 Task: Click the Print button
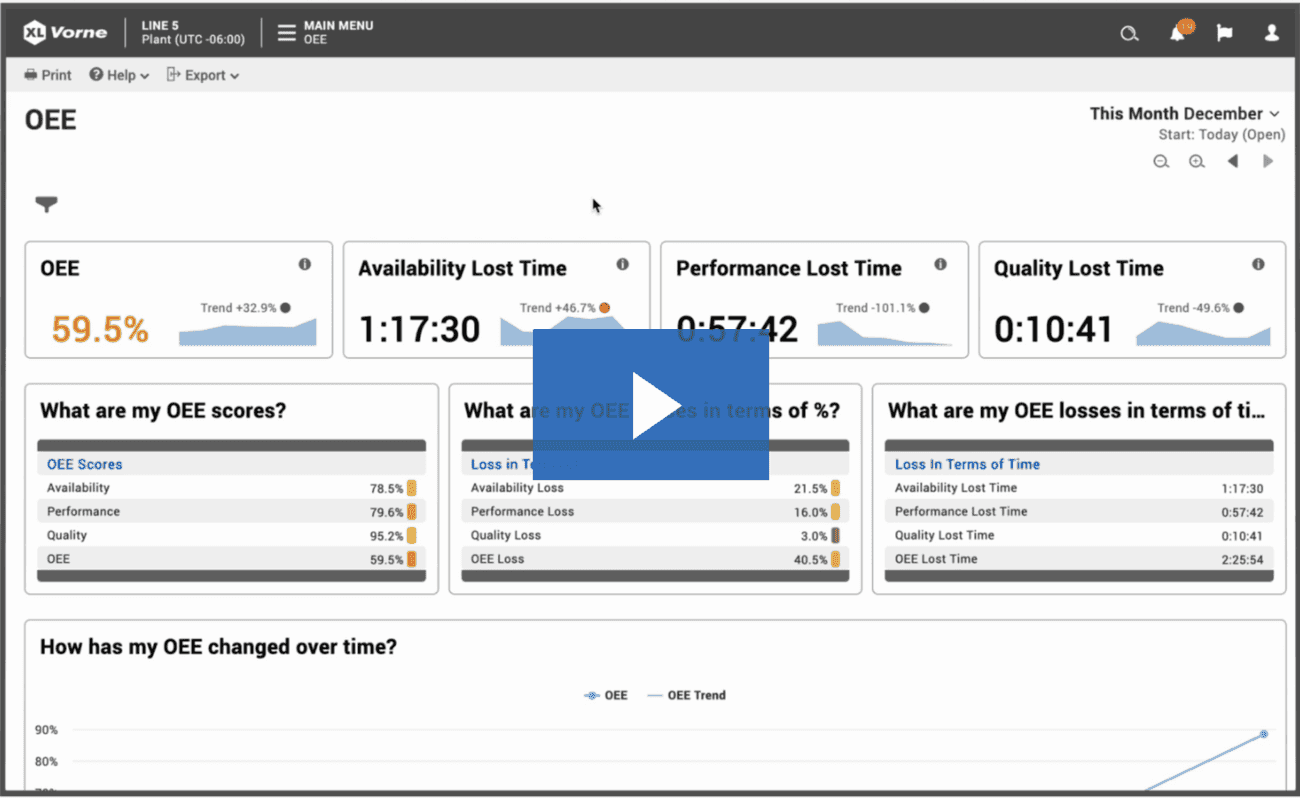[48, 75]
